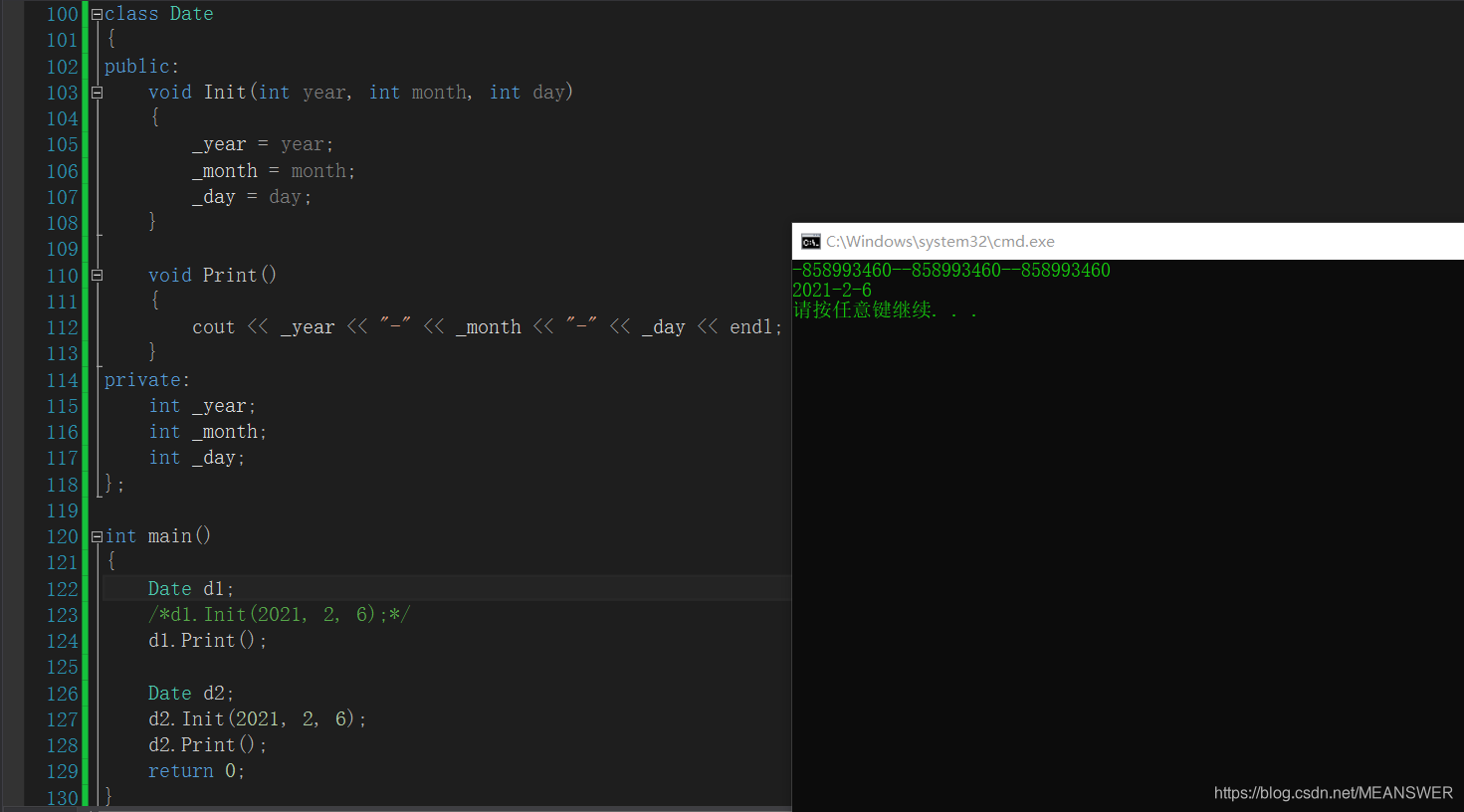The image size is (1464, 812).
Task: Click 'return 0;' statement
Action: [x=197, y=771]
